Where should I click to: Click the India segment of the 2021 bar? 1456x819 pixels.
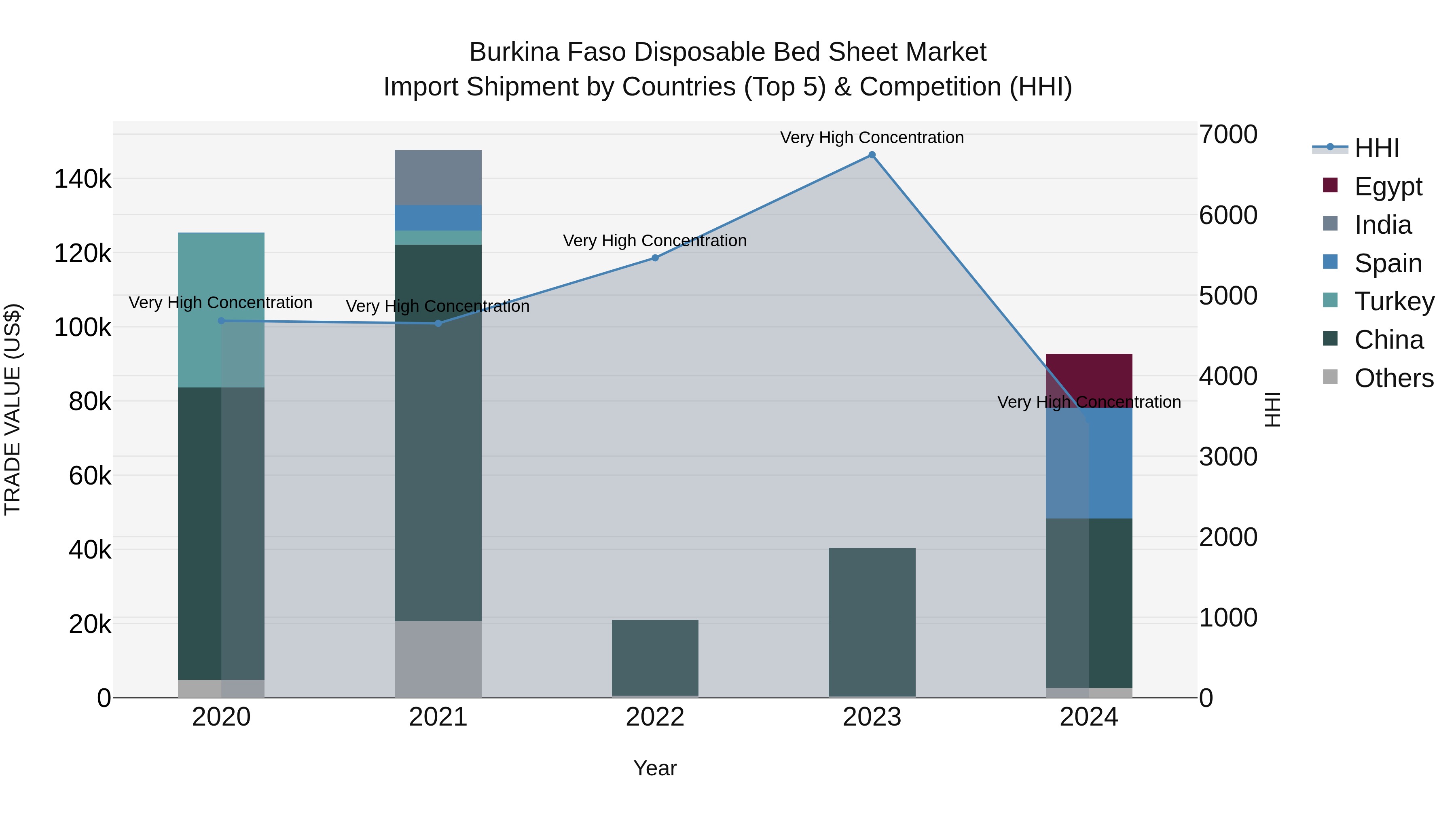point(438,178)
